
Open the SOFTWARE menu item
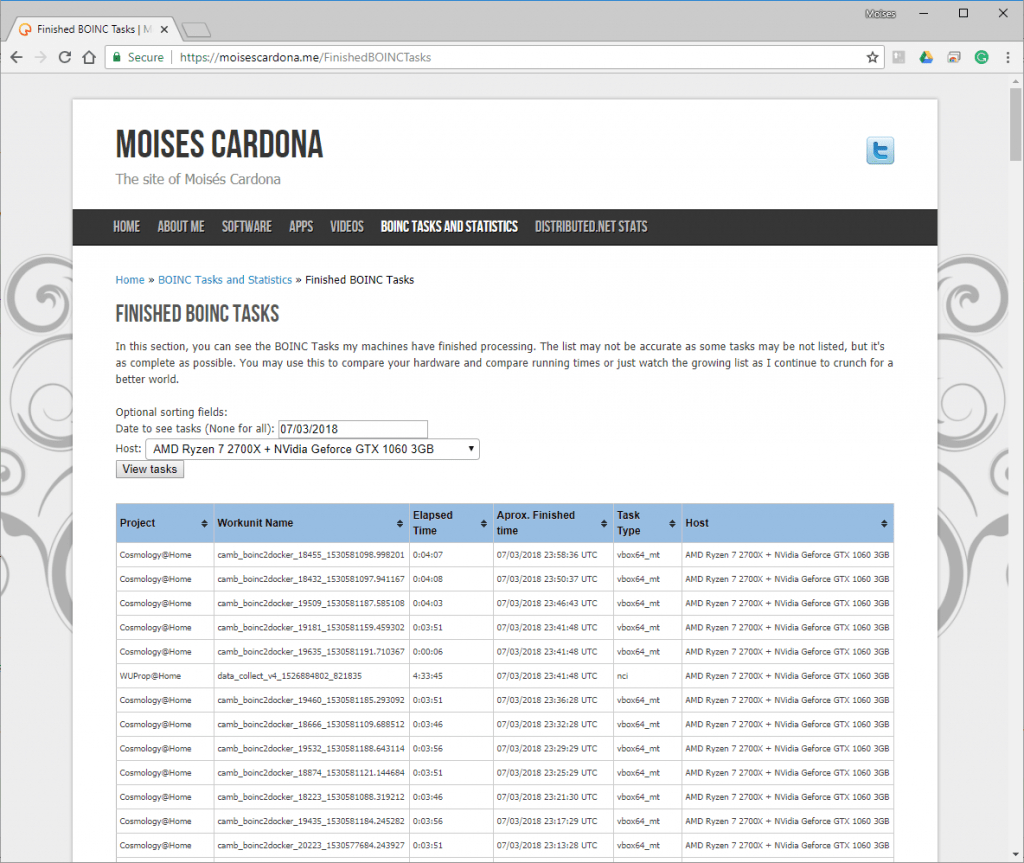pos(247,227)
